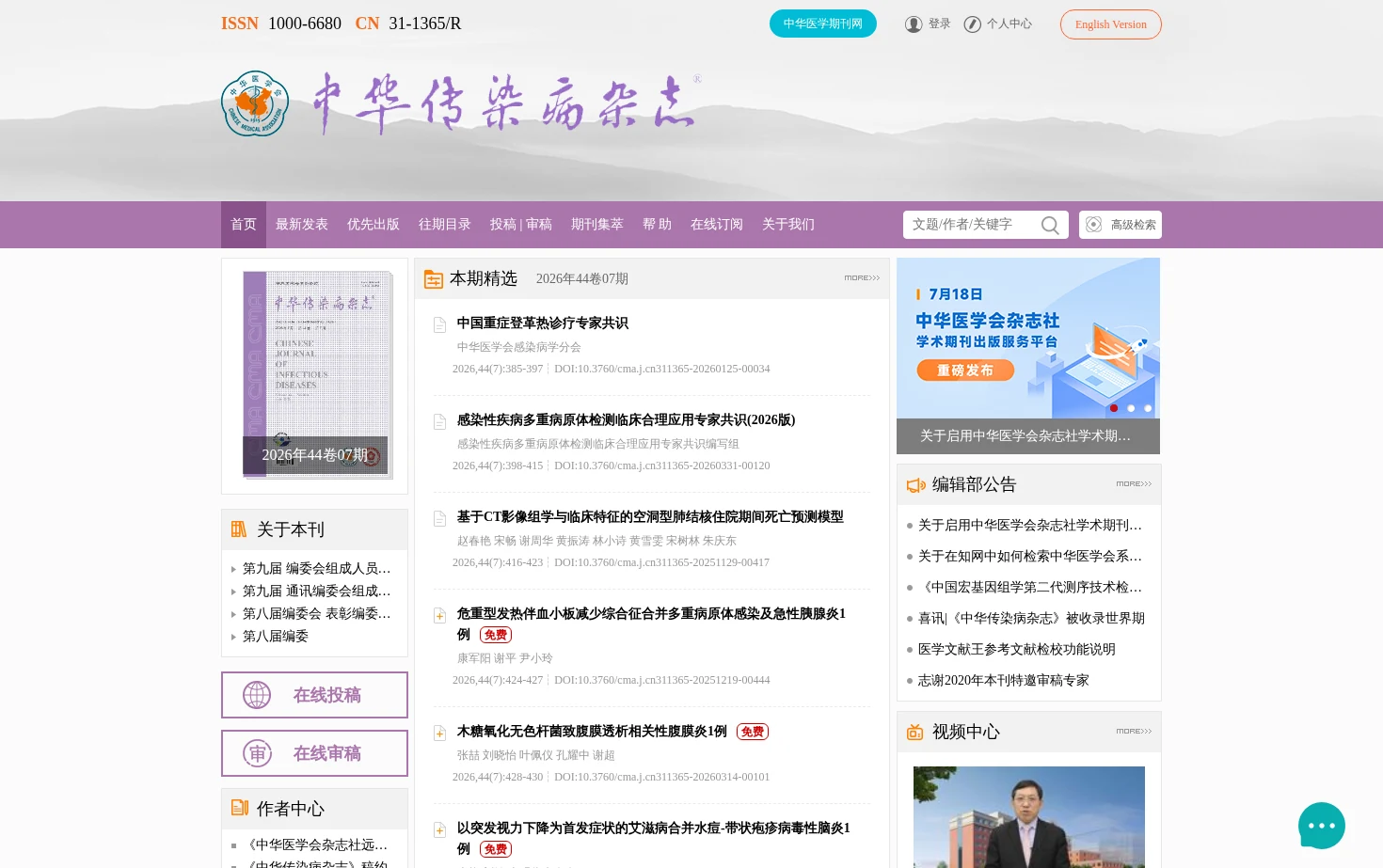1383x868 pixels.
Task: Click 中华医学期刊网 button
Action: point(823,24)
